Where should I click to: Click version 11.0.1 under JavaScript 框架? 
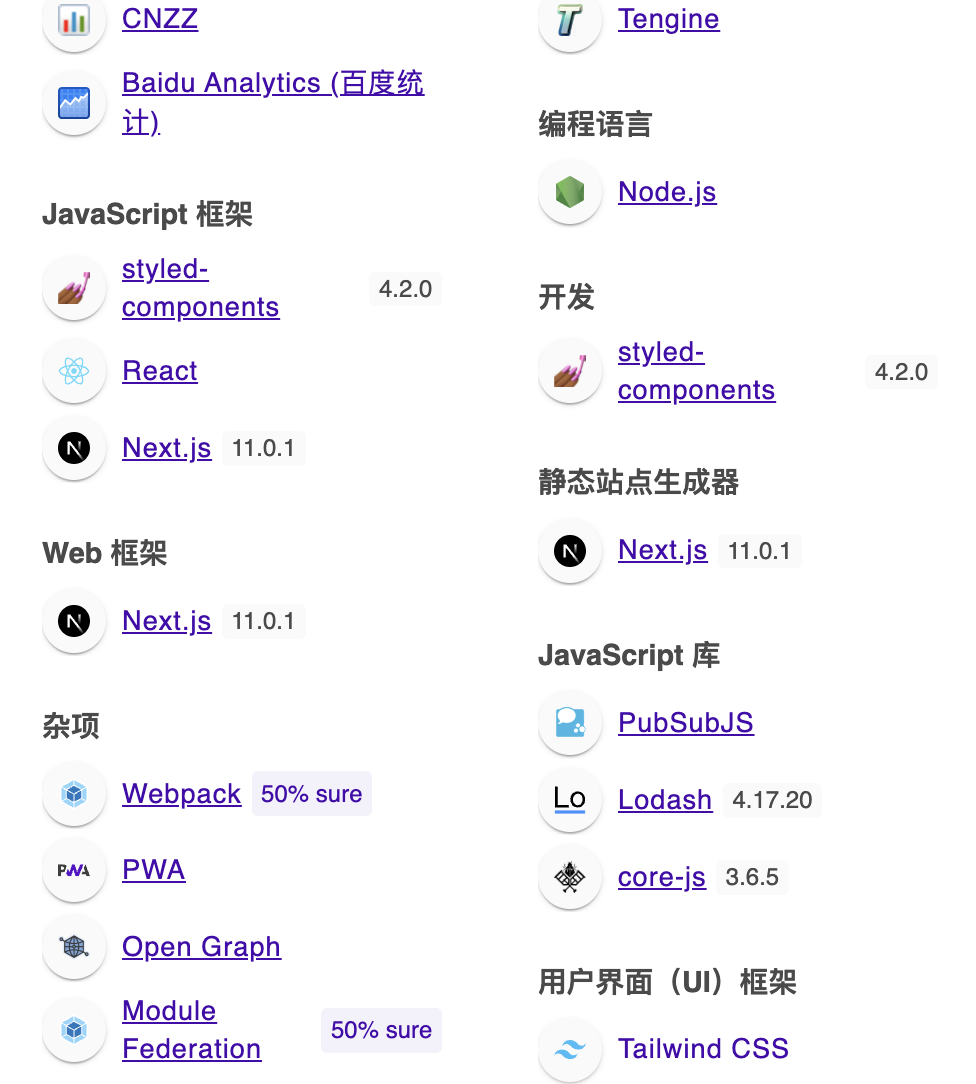(x=263, y=448)
